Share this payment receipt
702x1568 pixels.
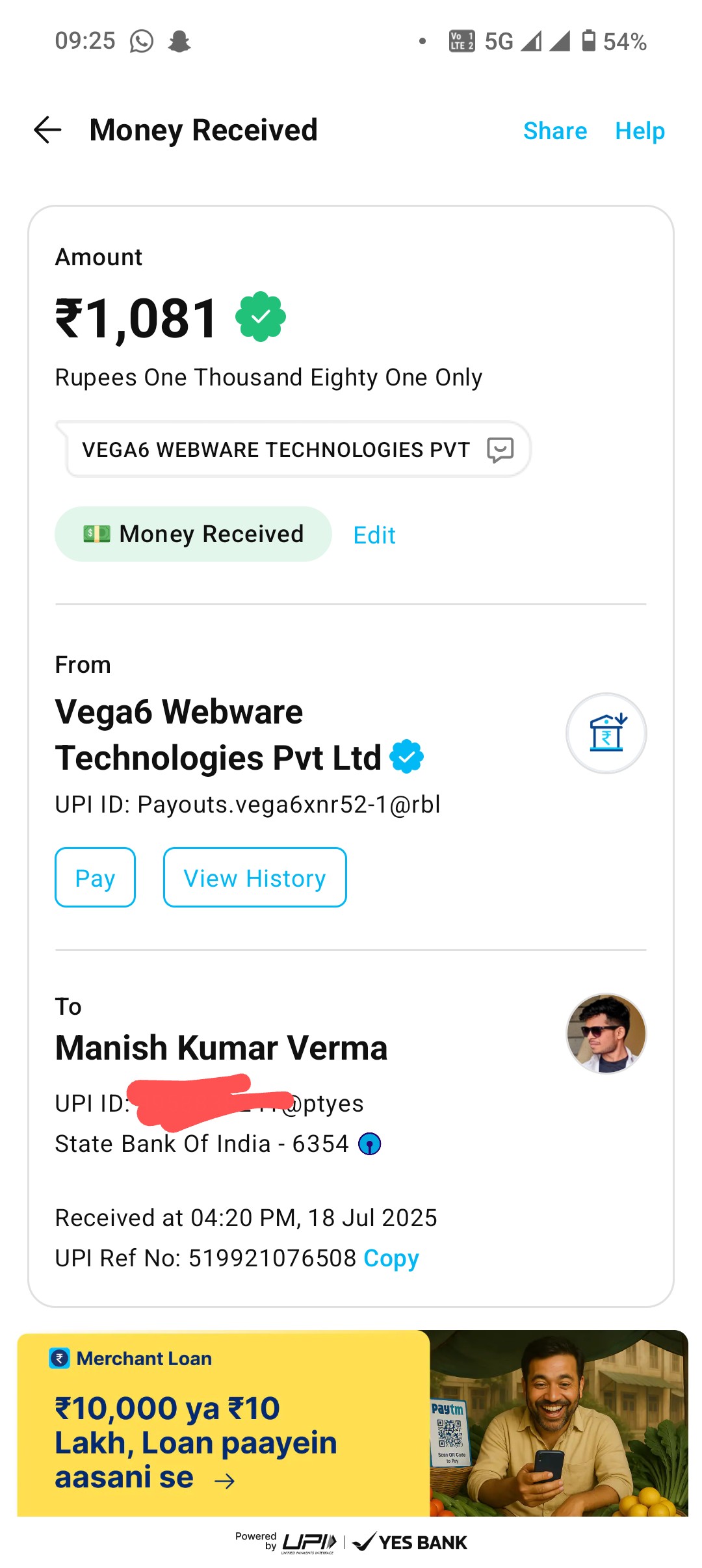point(555,131)
